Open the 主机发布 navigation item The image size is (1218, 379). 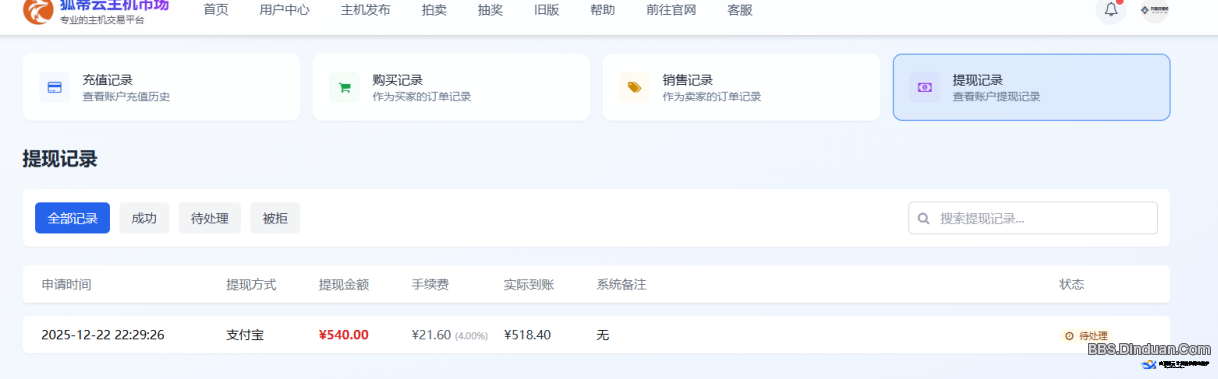[x=366, y=10]
